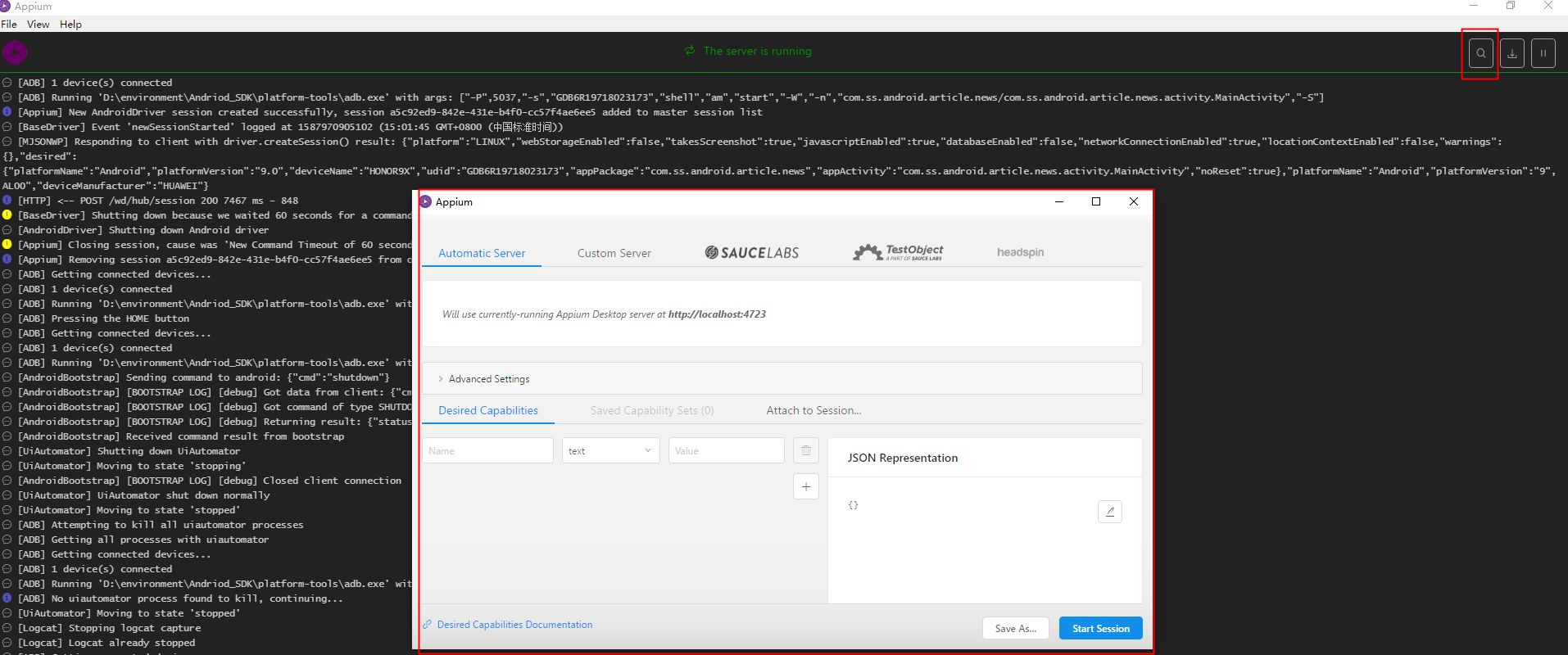Close the Appium session dialog
Viewport: 1568px width, 655px height.
click(x=1134, y=201)
